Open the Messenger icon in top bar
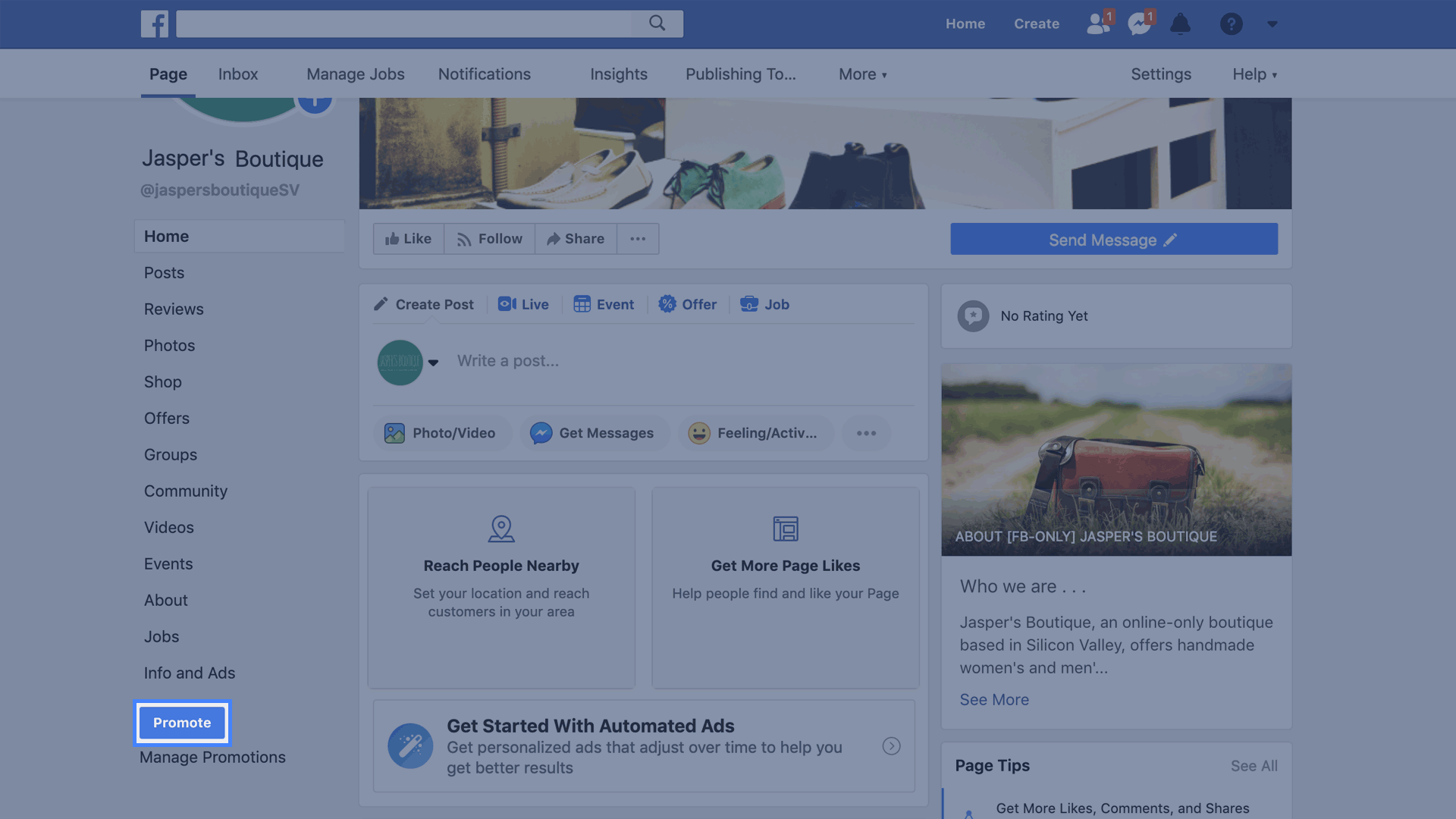Viewport: 1456px width, 819px height. (1140, 24)
